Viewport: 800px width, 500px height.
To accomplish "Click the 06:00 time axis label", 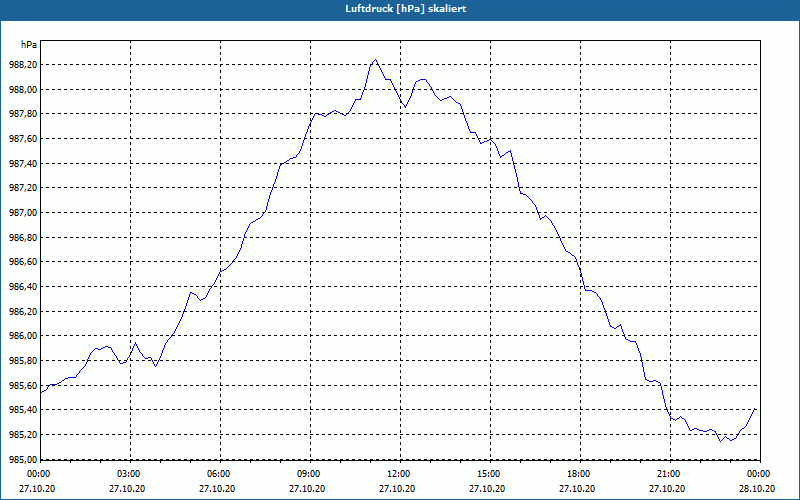I will click(220, 474).
